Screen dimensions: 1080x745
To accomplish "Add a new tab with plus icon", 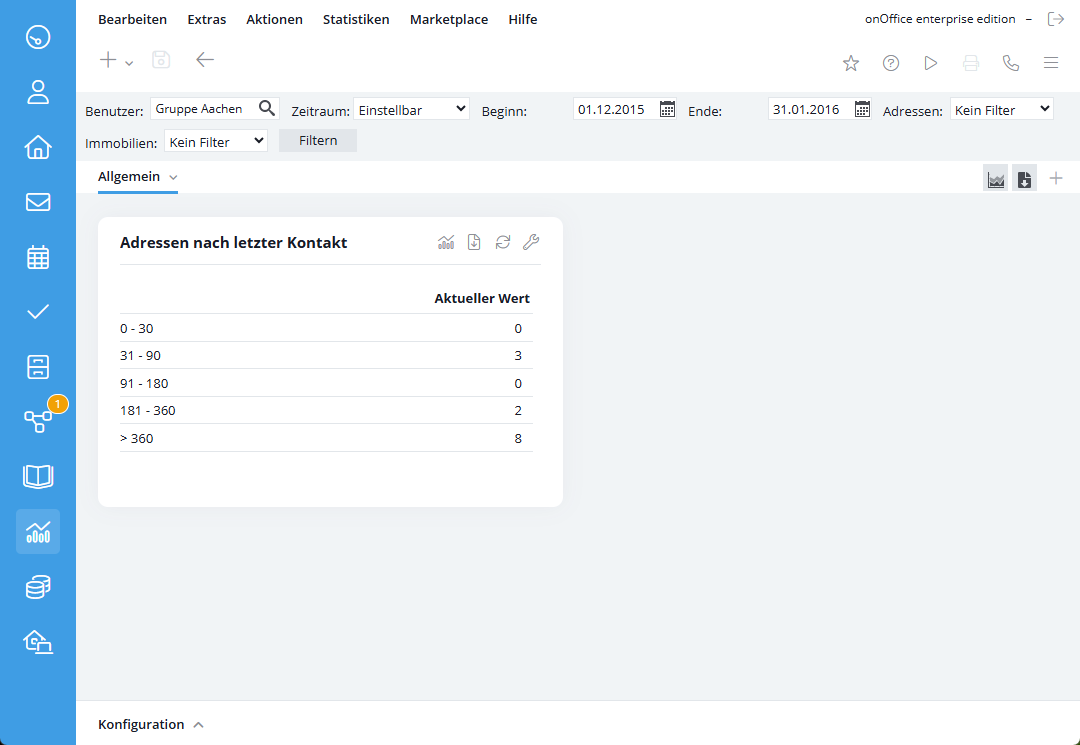I will click(1056, 179).
